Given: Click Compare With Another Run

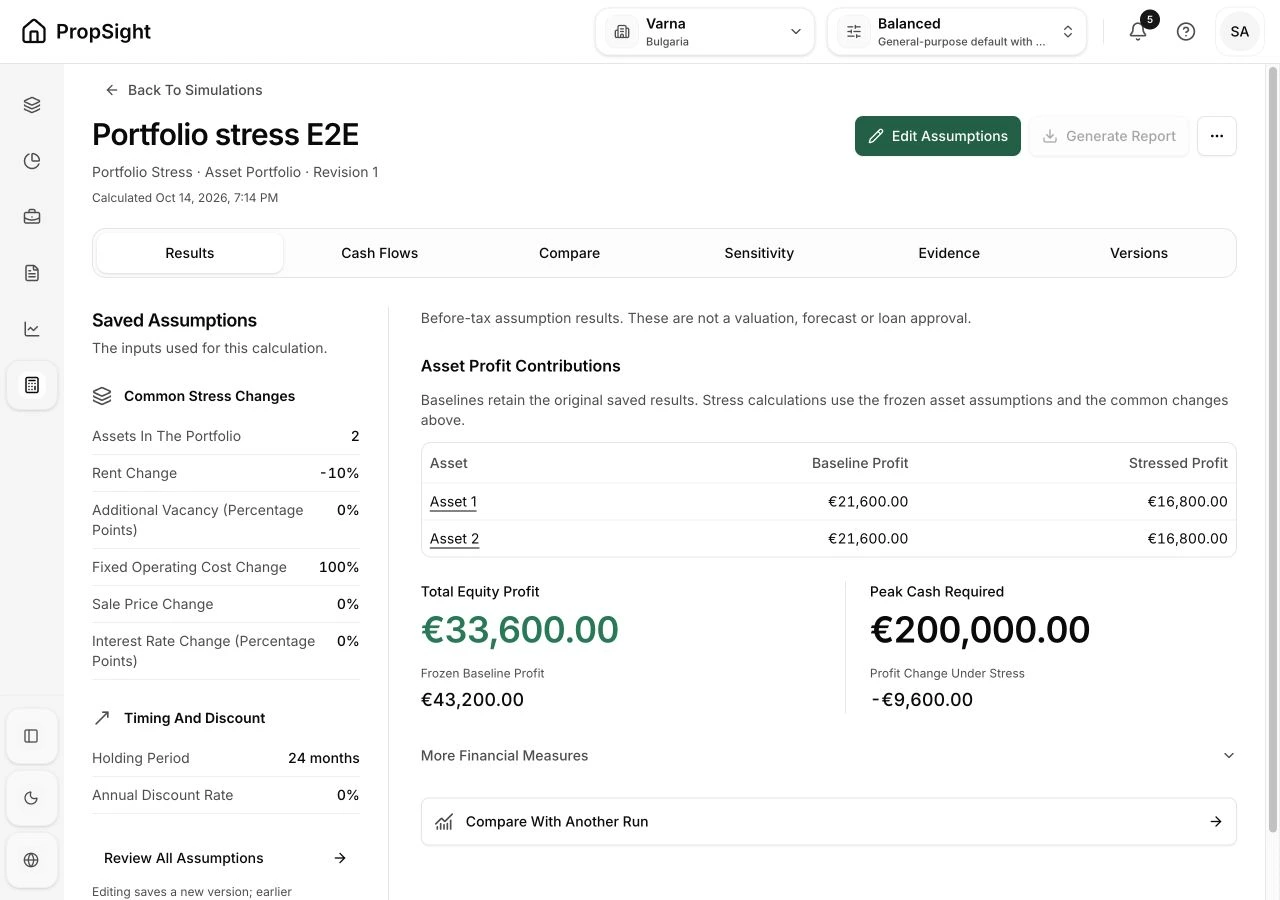Looking at the screenshot, I should point(829,822).
